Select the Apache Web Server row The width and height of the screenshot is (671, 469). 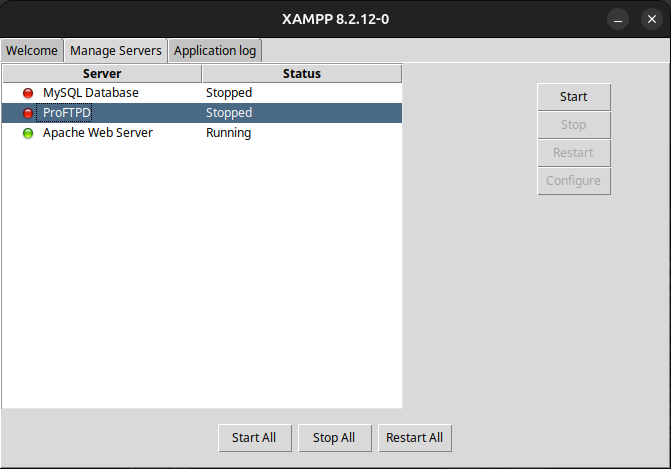97,133
